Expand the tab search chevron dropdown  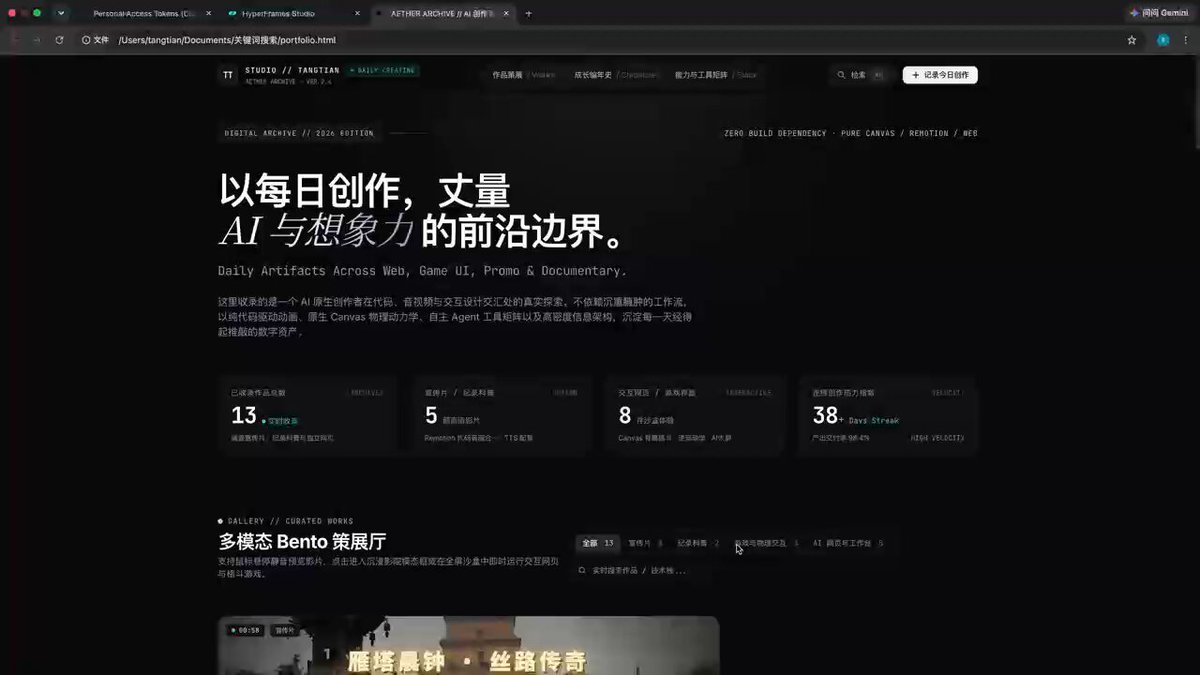click(x=61, y=13)
